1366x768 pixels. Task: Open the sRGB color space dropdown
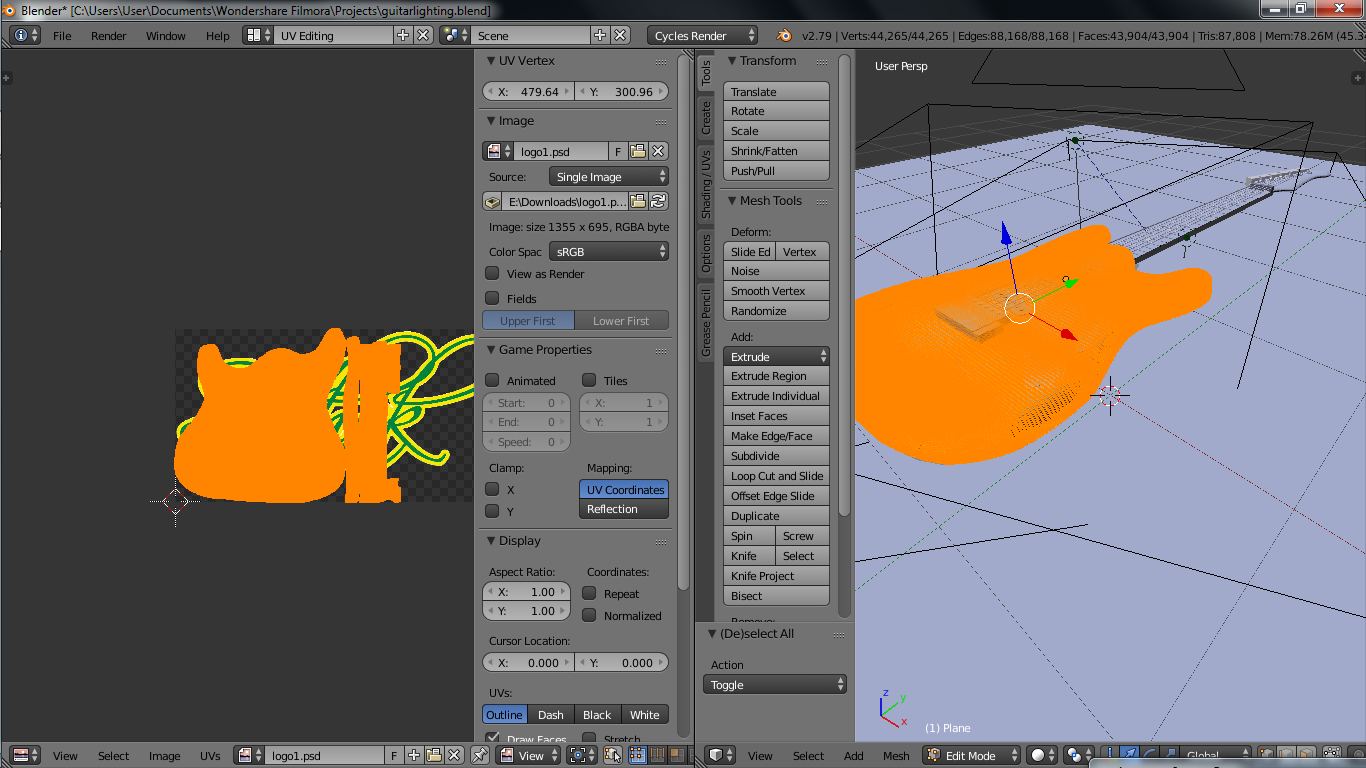pos(609,252)
